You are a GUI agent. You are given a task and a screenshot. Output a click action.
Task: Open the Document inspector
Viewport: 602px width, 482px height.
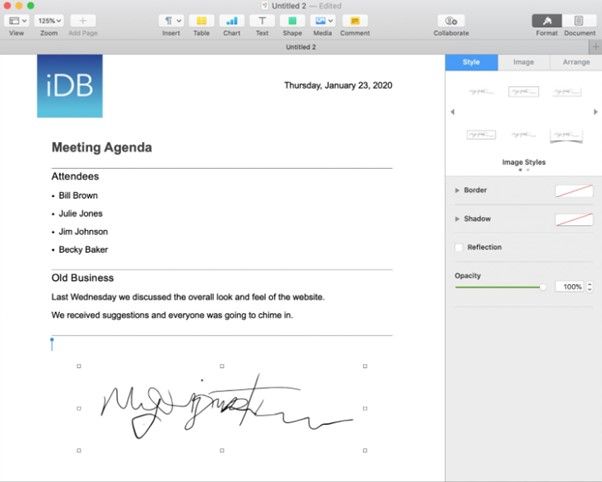pyautogui.click(x=579, y=20)
